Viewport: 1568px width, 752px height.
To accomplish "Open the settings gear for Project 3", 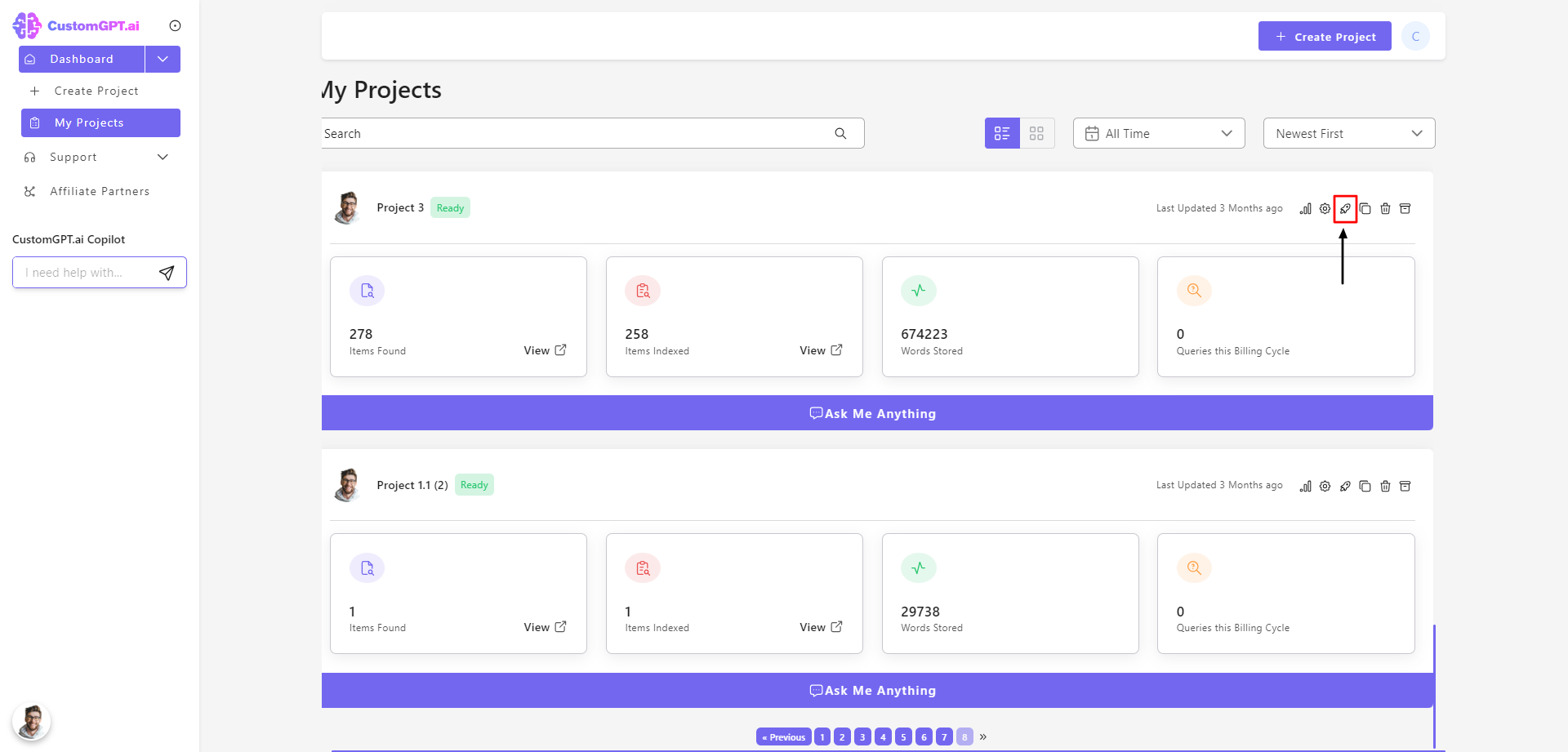I will (x=1325, y=209).
